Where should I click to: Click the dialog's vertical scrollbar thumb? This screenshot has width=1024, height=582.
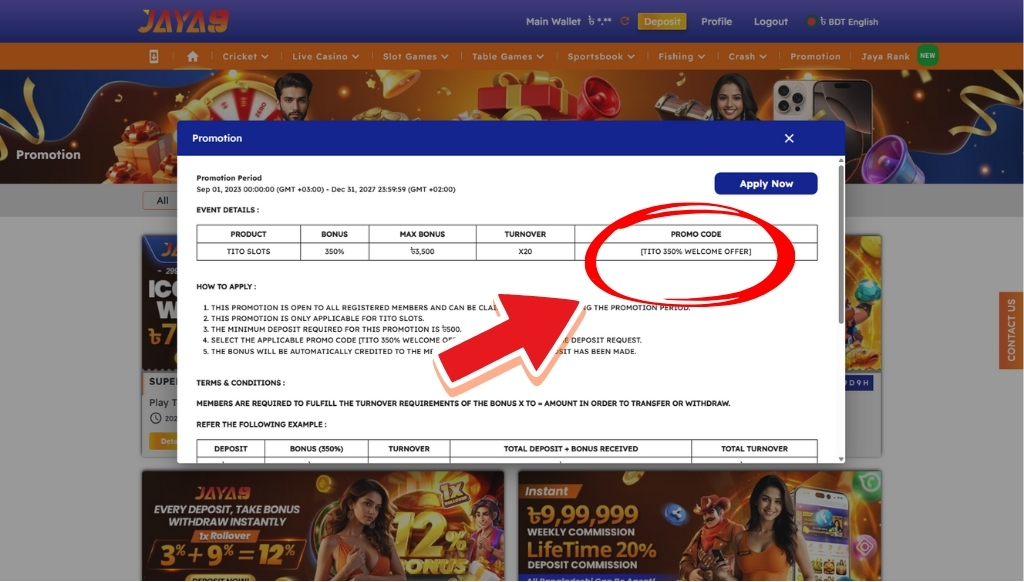(x=840, y=244)
